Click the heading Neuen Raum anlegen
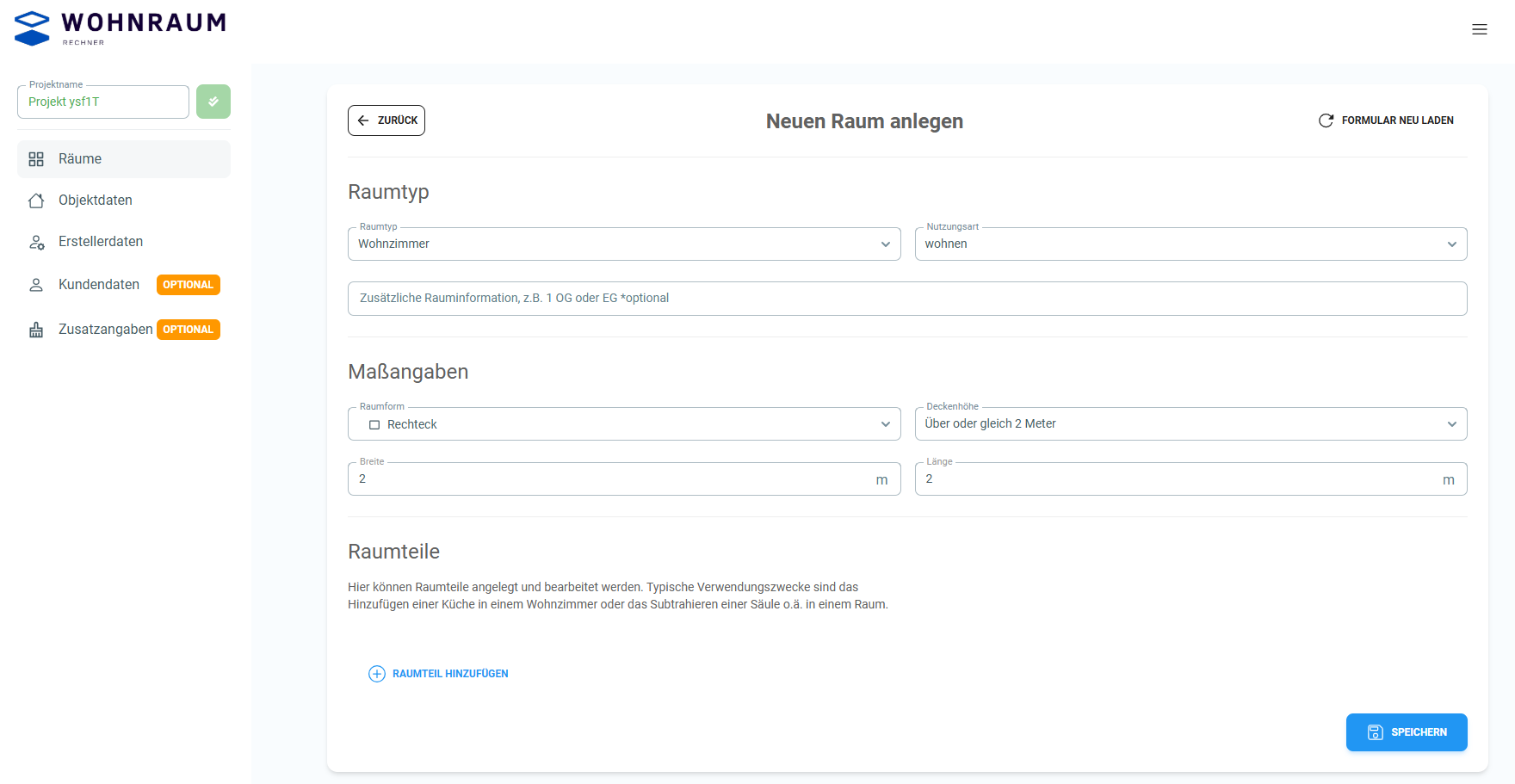The image size is (1515, 784). (864, 121)
